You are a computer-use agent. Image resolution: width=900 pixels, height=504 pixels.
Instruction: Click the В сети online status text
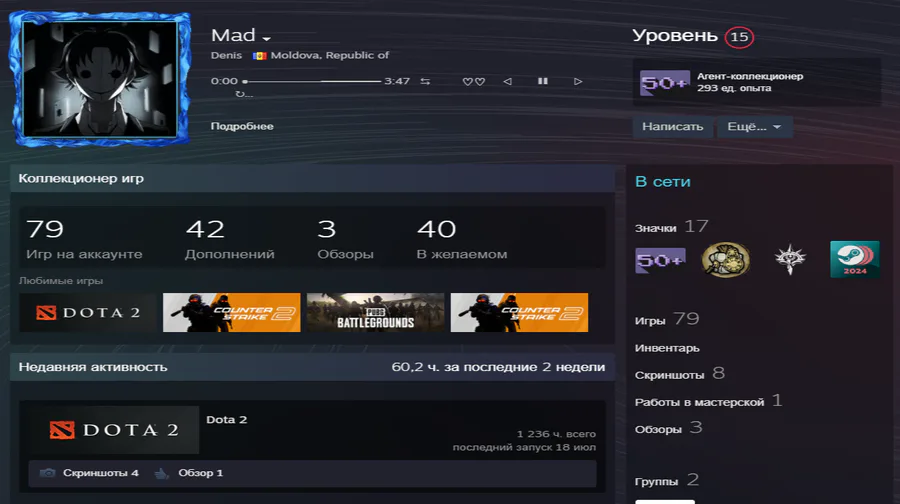click(x=663, y=182)
